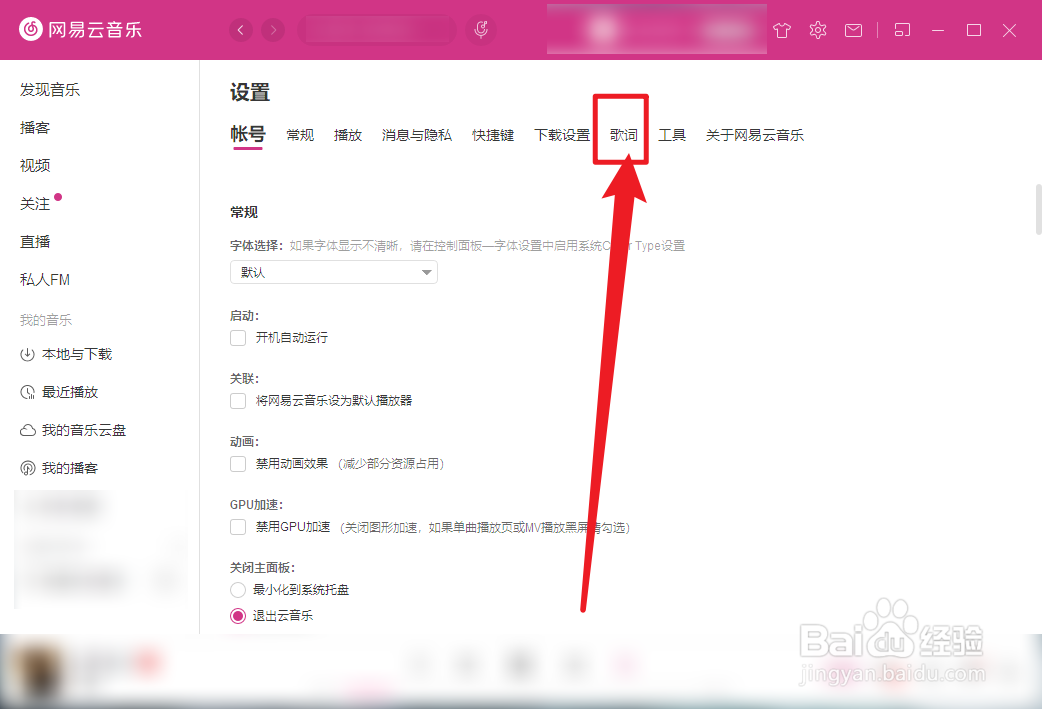Select the 最小化到系统托盘 radio option
This screenshot has width=1042, height=709.
click(238, 589)
